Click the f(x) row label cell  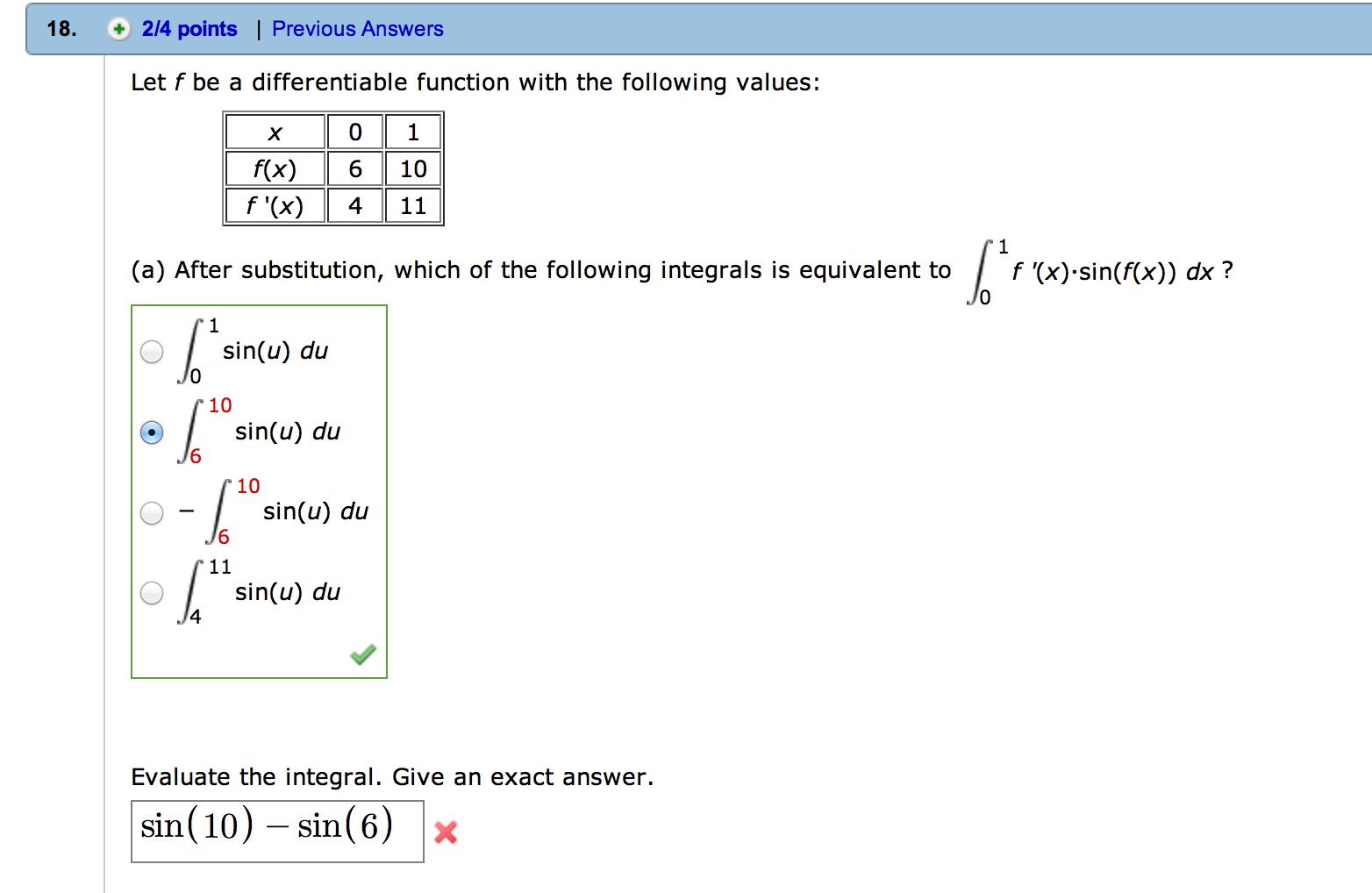click(x=275, y=169)
